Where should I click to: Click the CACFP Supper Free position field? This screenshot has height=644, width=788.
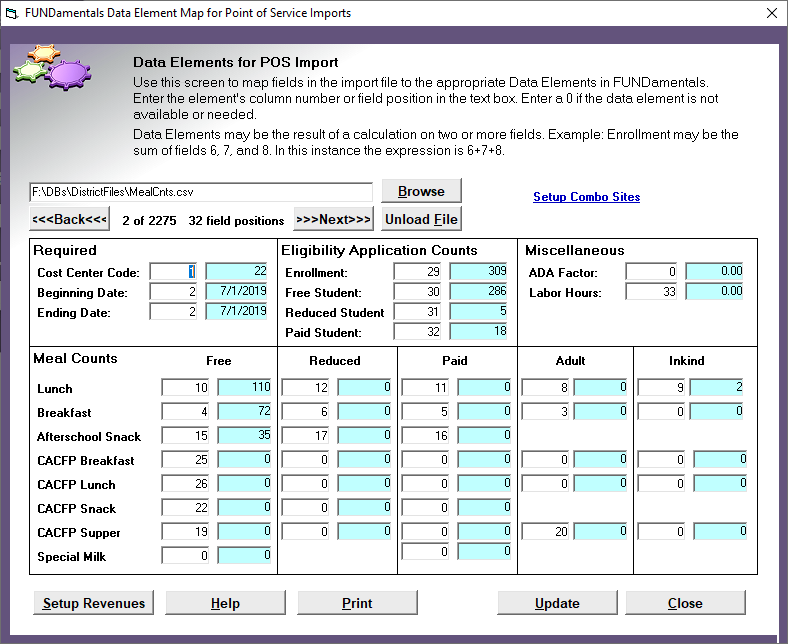click(x=185, y=531)
